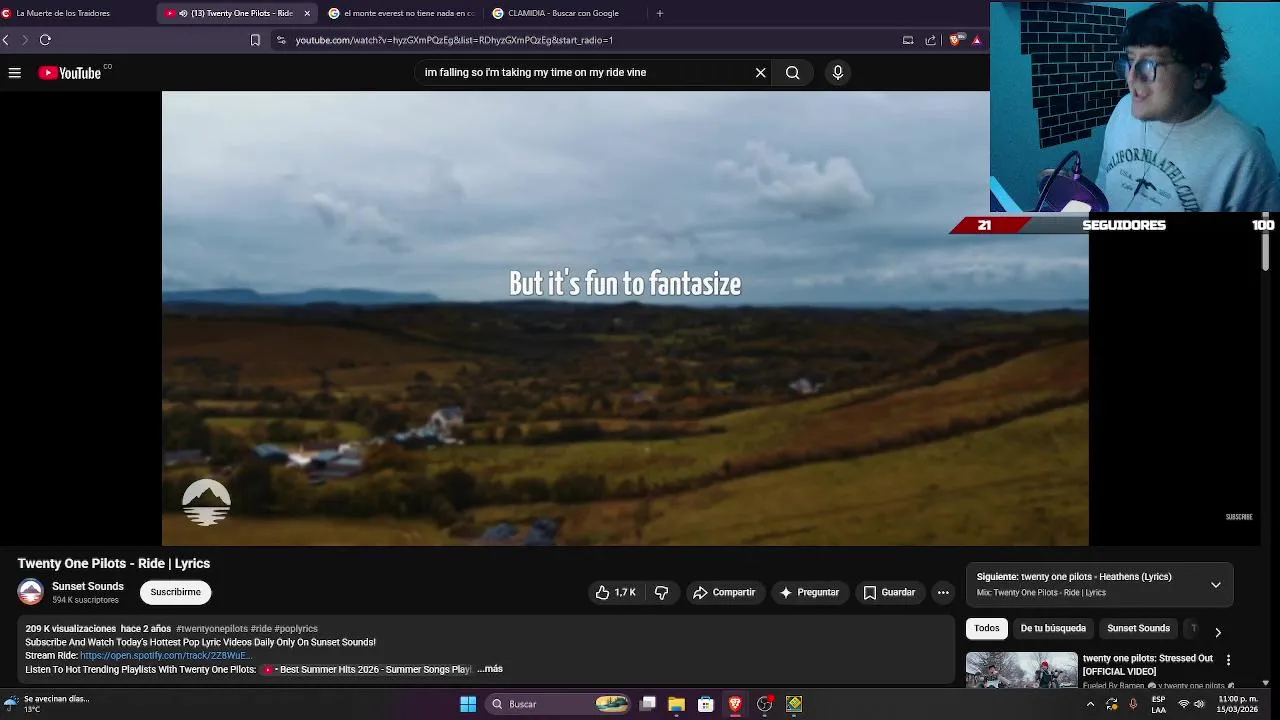The image size is (1280, 720).
Task: Open the Windows Start menu
Action: tap(468, 704)
